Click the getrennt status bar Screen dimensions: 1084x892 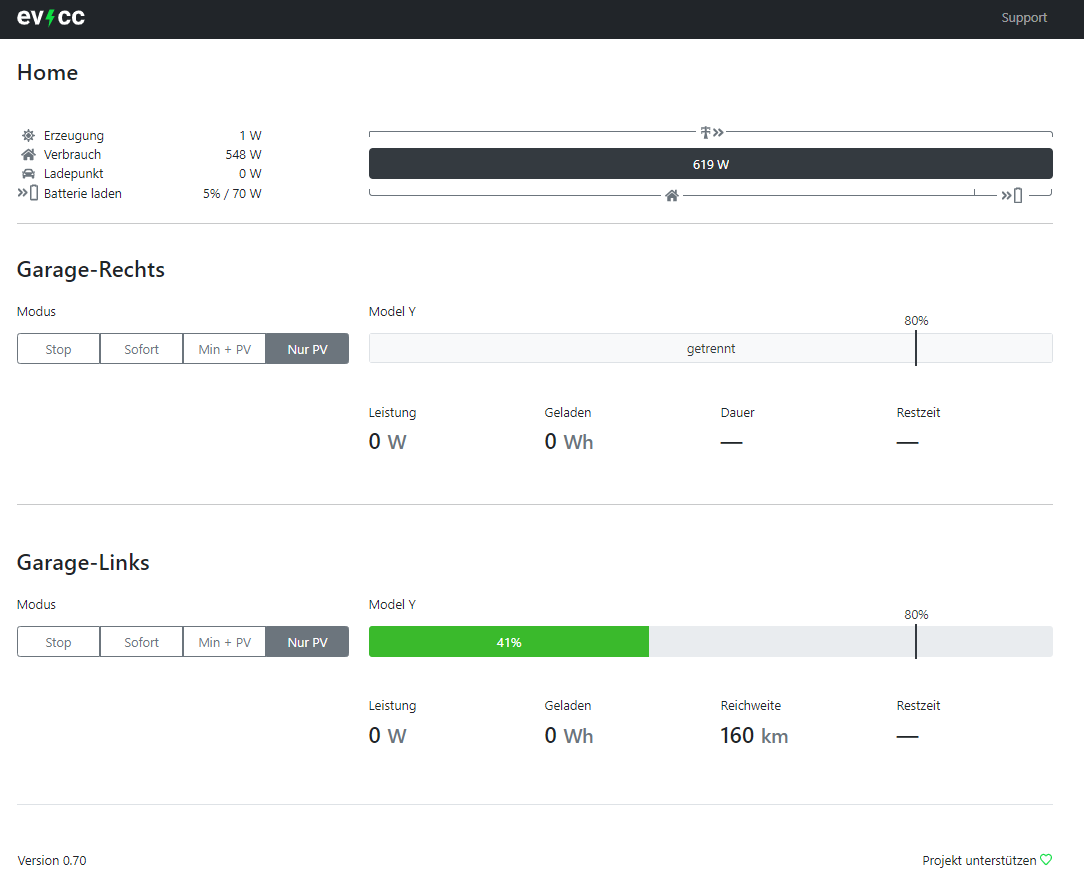tap(711, 349)
